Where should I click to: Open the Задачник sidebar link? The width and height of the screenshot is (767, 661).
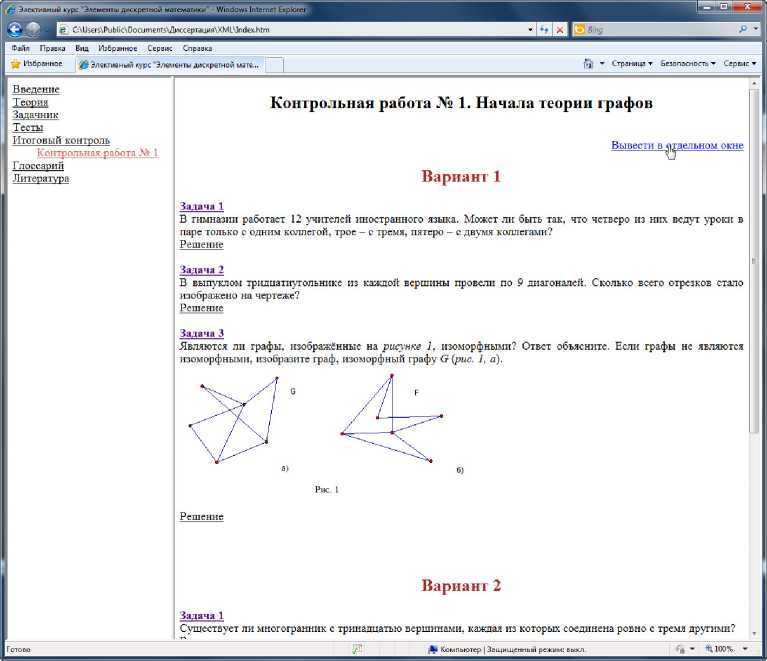pyautogui.click(x=35, y=115)
